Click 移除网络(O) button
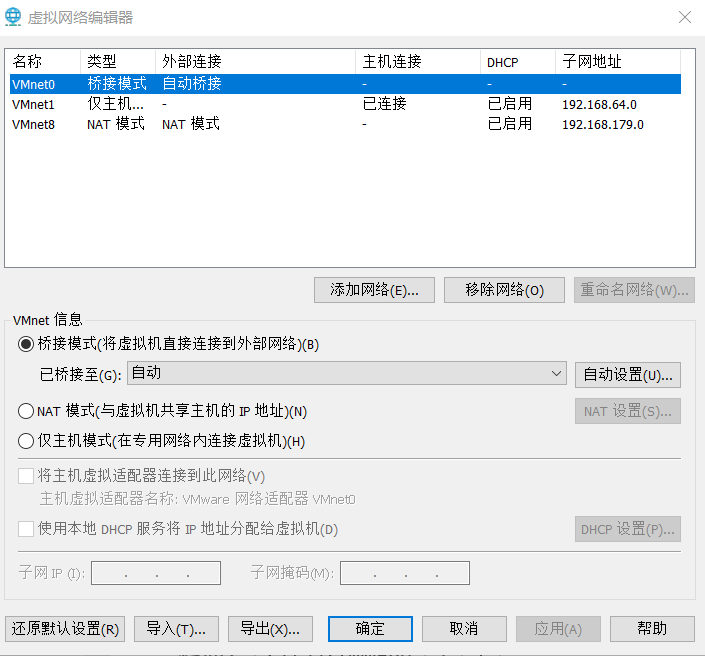705x656 pixels. 504,290
